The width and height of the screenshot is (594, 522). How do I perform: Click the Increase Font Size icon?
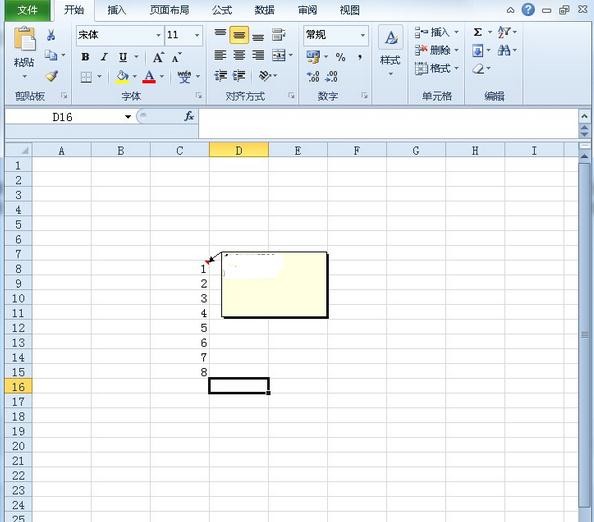[x=158, y=57]
